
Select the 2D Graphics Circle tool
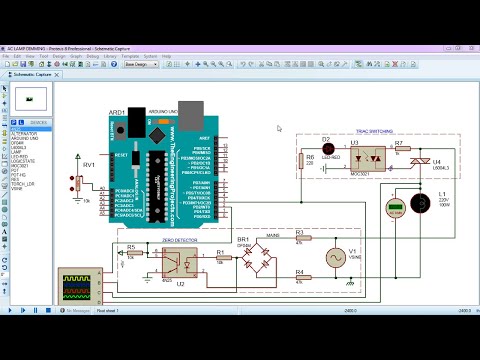point(4,209)
